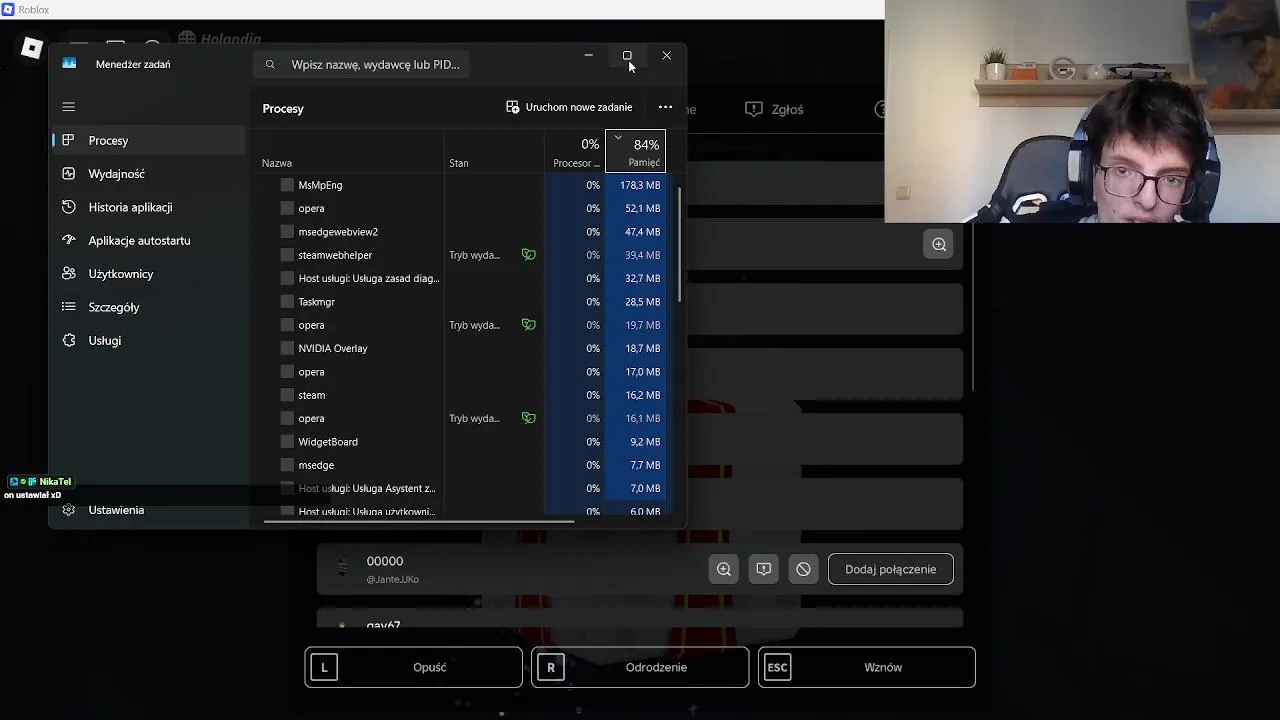Select the msedge process row

(460, 465)
